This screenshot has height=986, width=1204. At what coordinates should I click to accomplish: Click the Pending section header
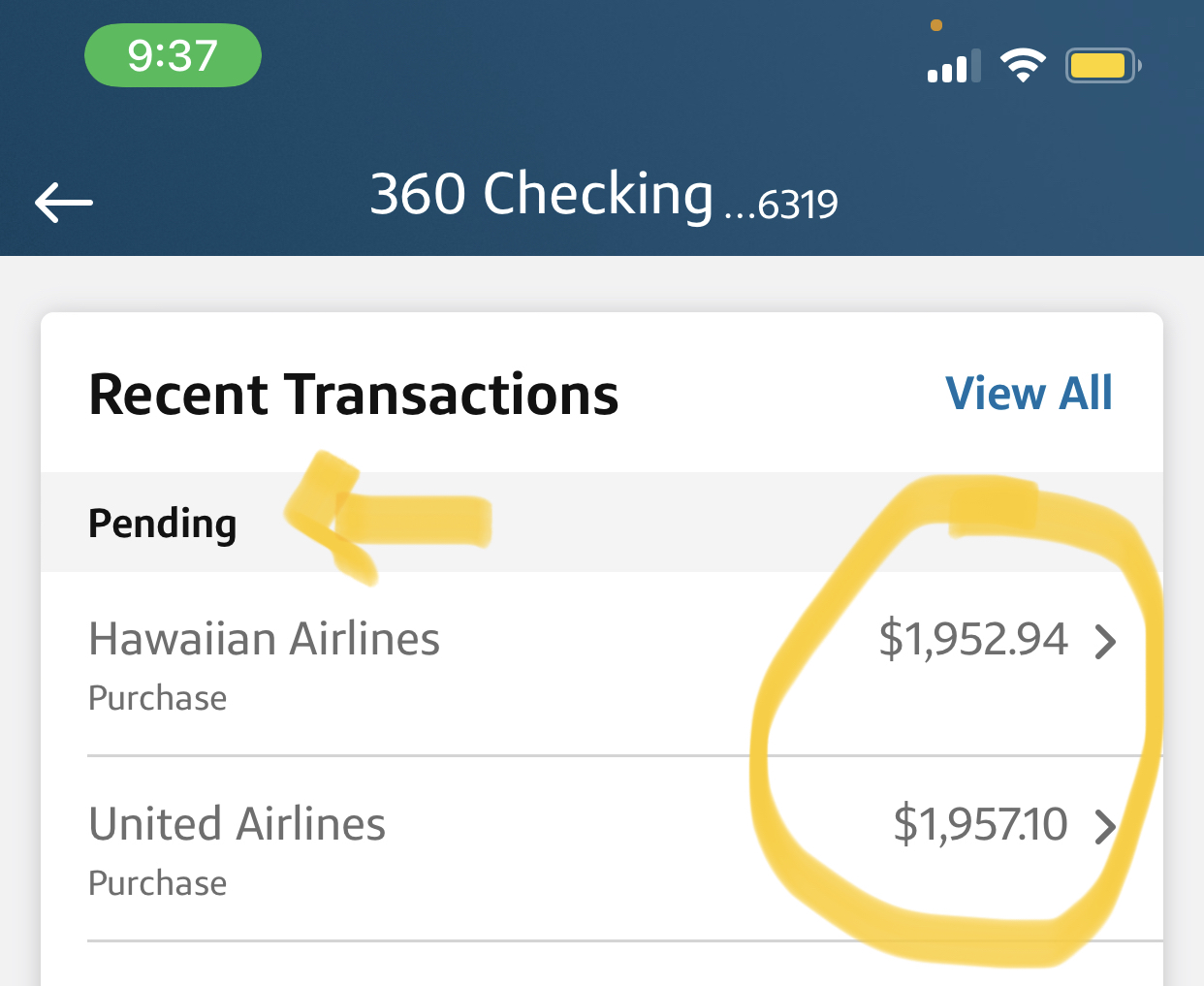(162, 524)
